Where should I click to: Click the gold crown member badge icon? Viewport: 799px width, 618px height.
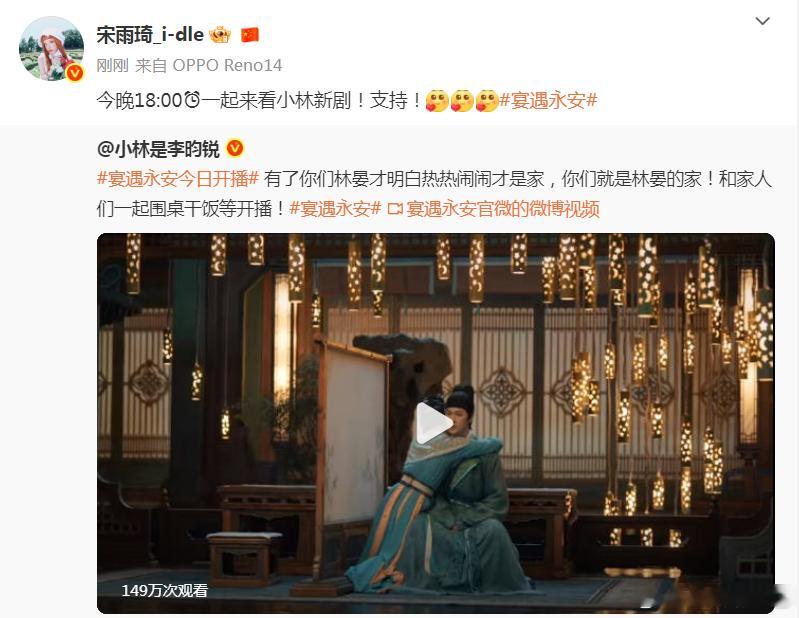point(220,35)
